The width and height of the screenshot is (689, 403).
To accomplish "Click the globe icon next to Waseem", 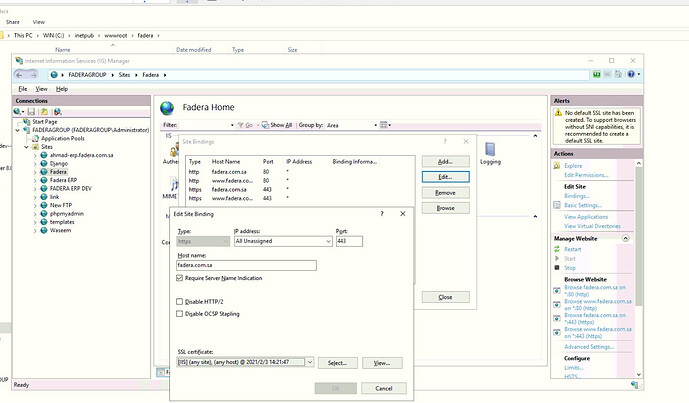I will 44,230.
